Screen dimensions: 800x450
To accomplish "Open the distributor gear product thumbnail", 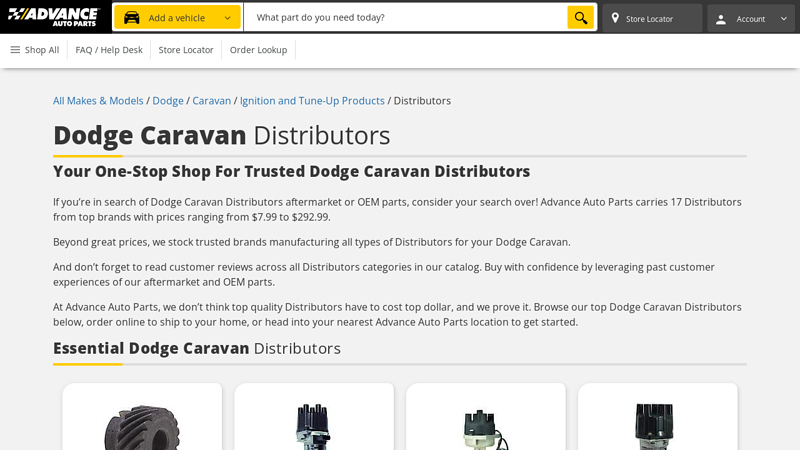I will pos(142,428).
